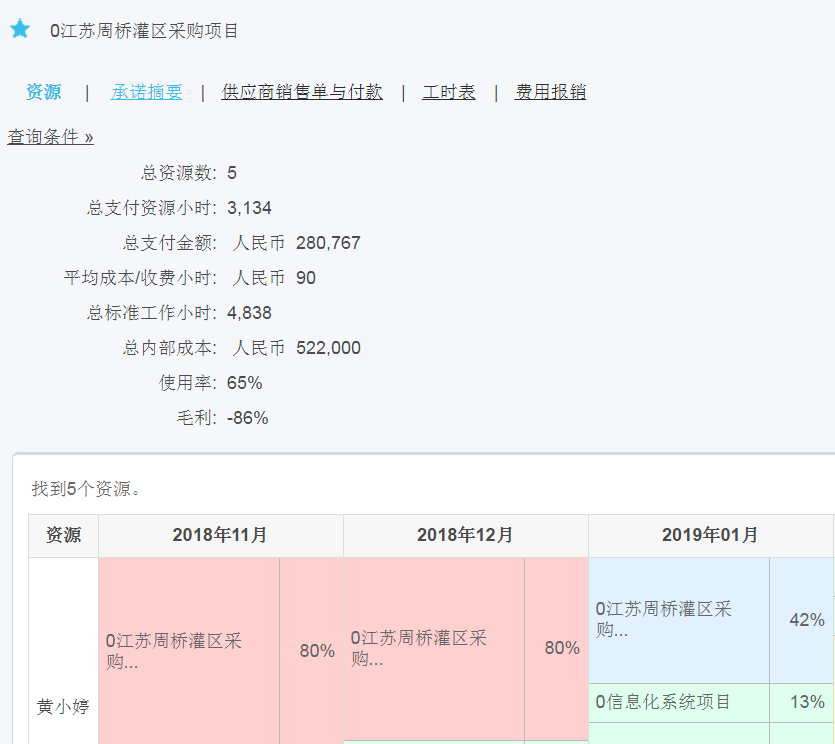Open the 承诺摘要 tab
This screenshot has width=835, height=744.
coord(147,92)
